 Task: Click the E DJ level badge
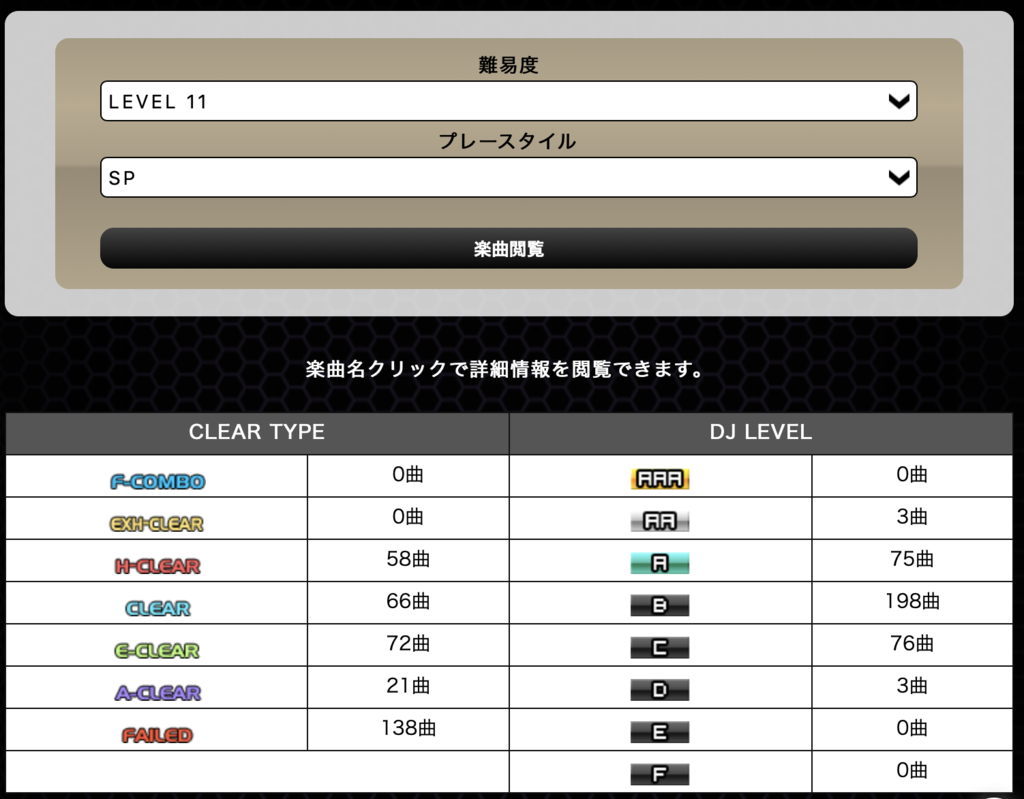click(660, 732)
